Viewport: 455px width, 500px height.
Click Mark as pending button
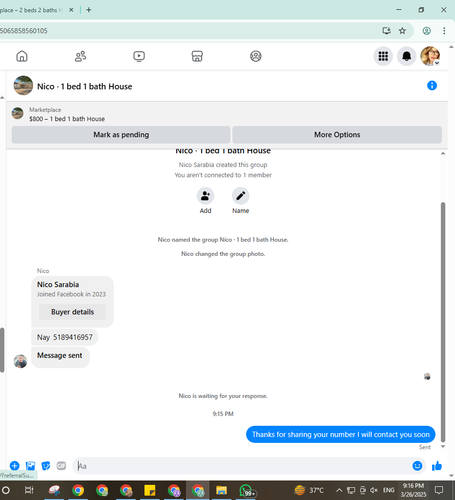(121, 135)
